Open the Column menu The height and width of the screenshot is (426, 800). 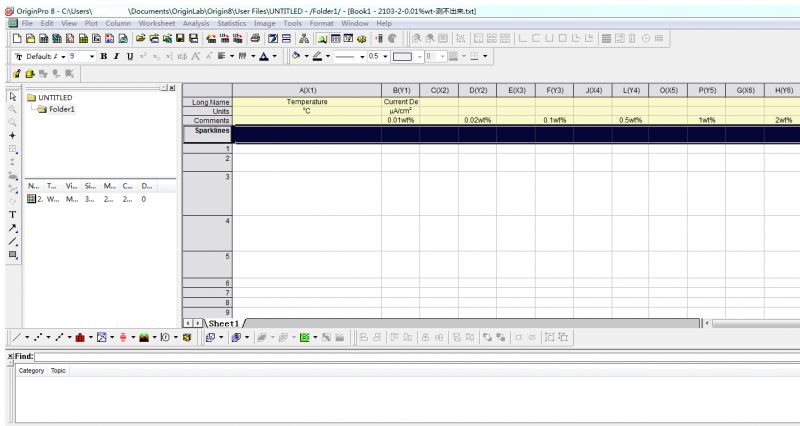point(118,23)
